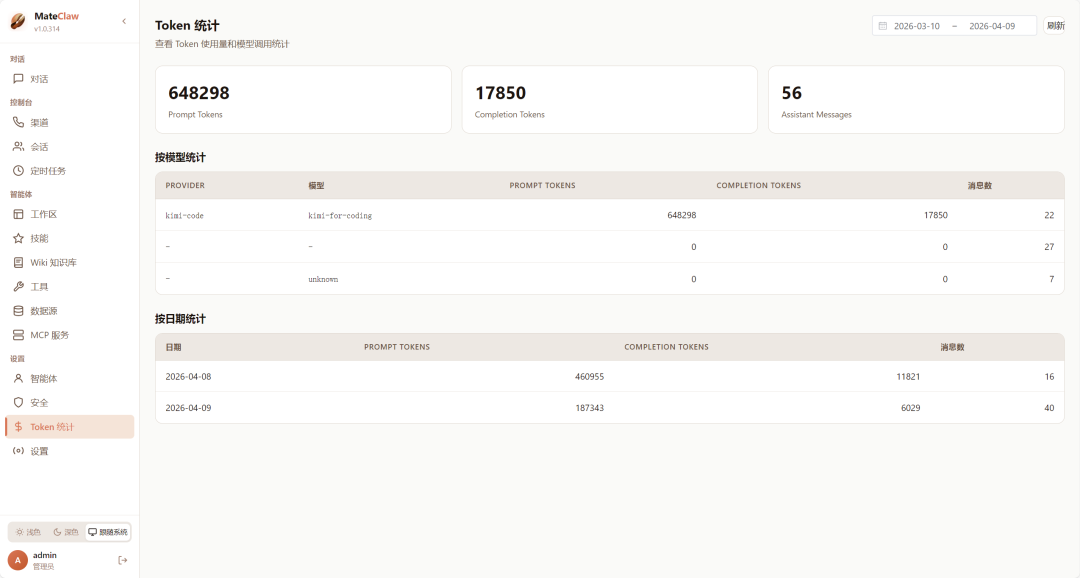This screenshot has height=578, width=1080.
Task: Click the admin avatar circle
Action: (x=18, y=560)
